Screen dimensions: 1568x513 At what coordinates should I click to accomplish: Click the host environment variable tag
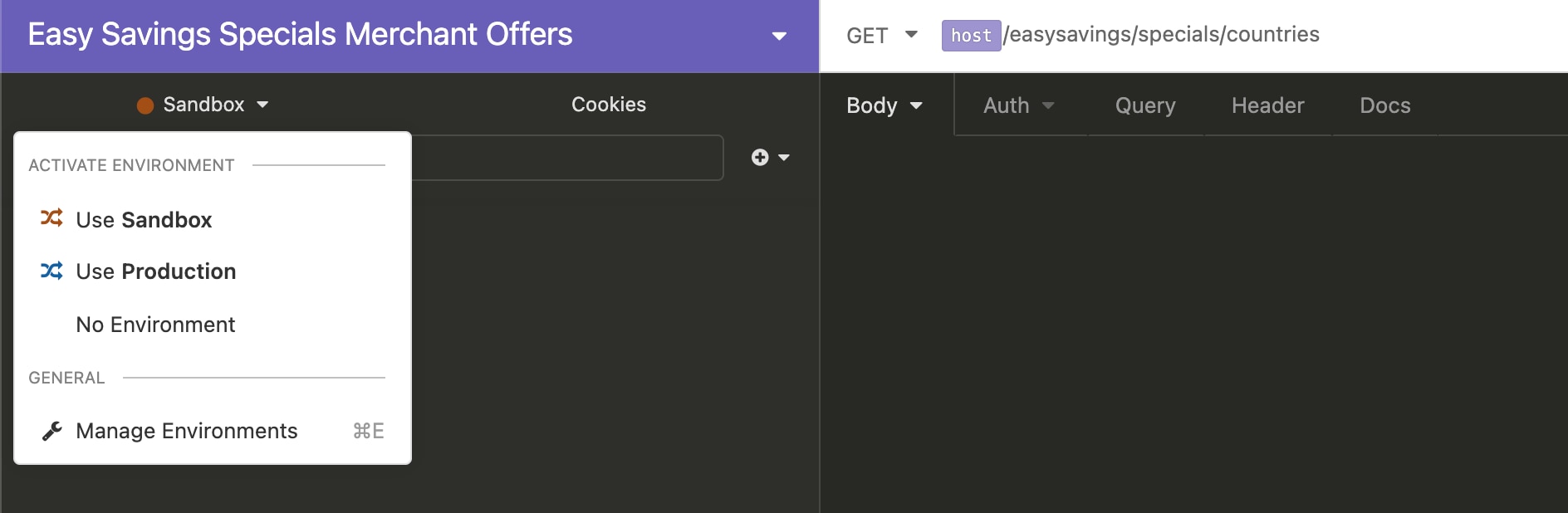971,36
